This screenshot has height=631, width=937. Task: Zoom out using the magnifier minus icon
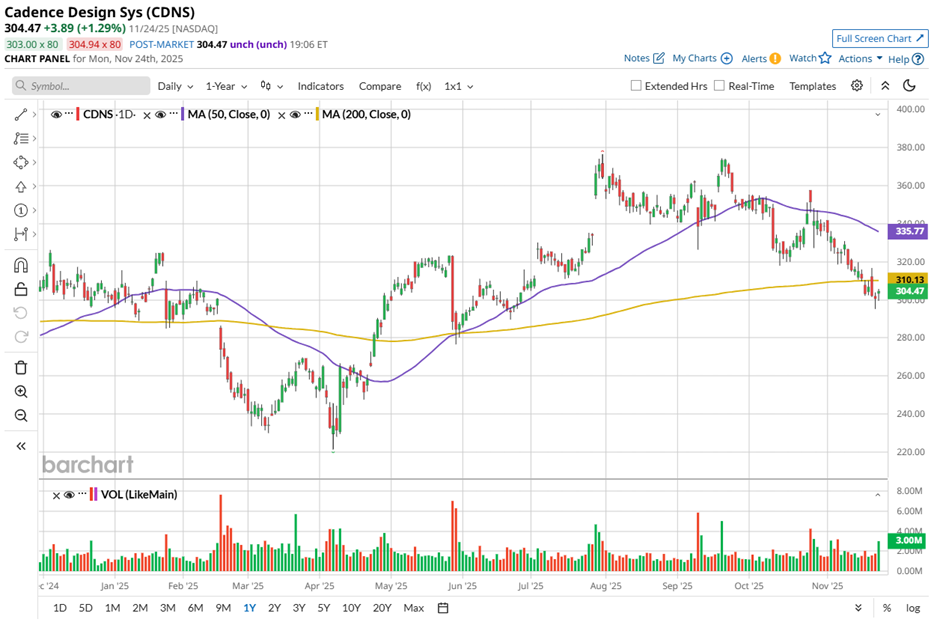point(21,416)
